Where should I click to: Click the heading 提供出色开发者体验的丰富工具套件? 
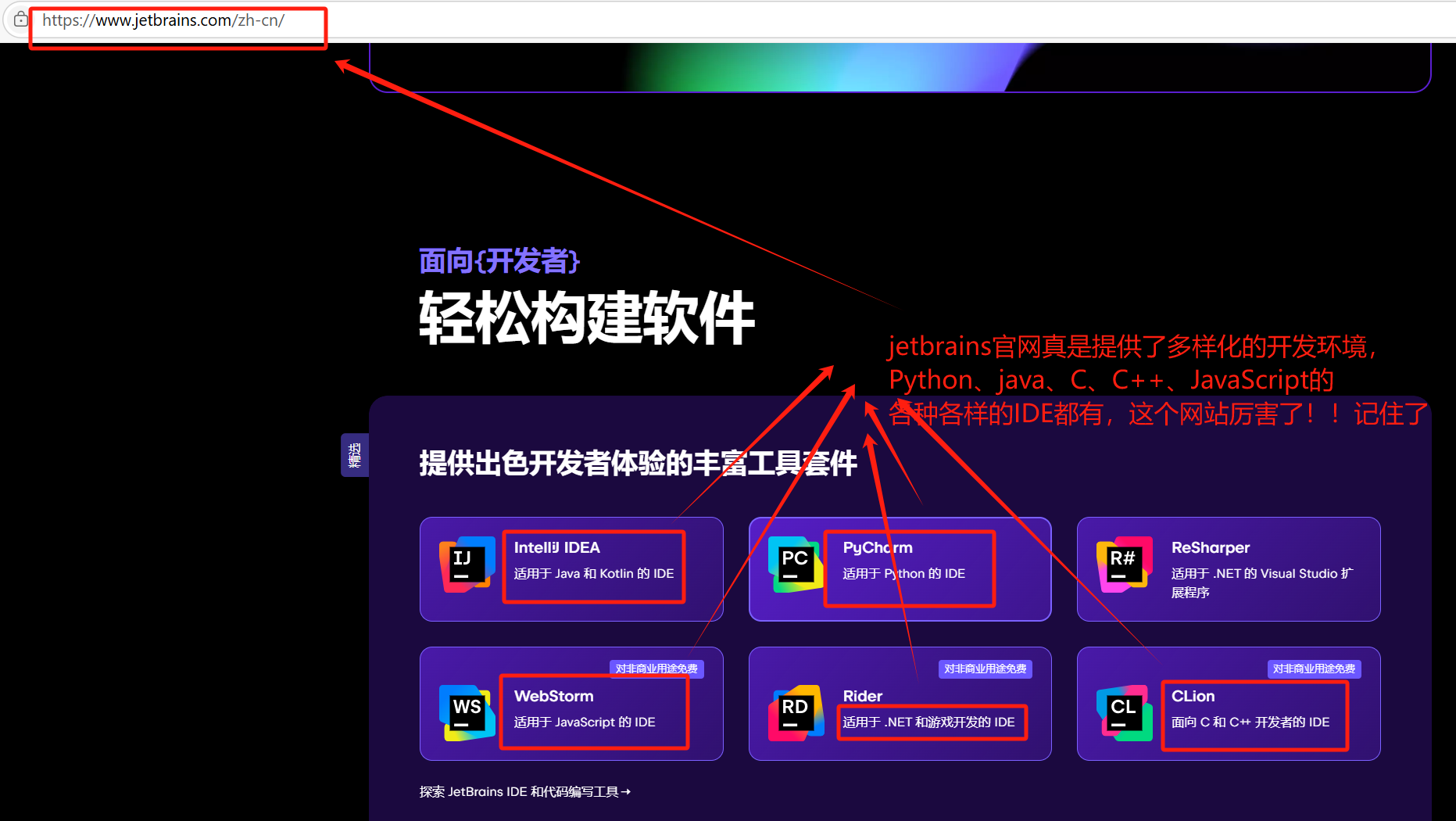pyautogui.click(x=639, y=463)
